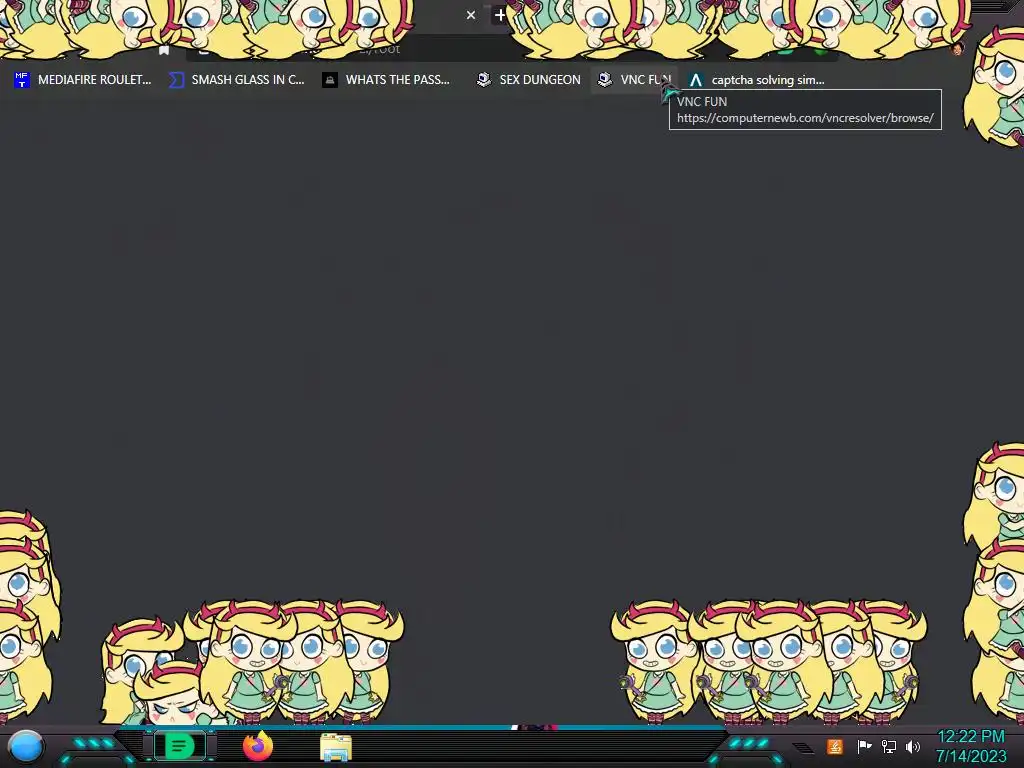
Task: Open a new browser tab with plus button
Action: tap(500, 15)
